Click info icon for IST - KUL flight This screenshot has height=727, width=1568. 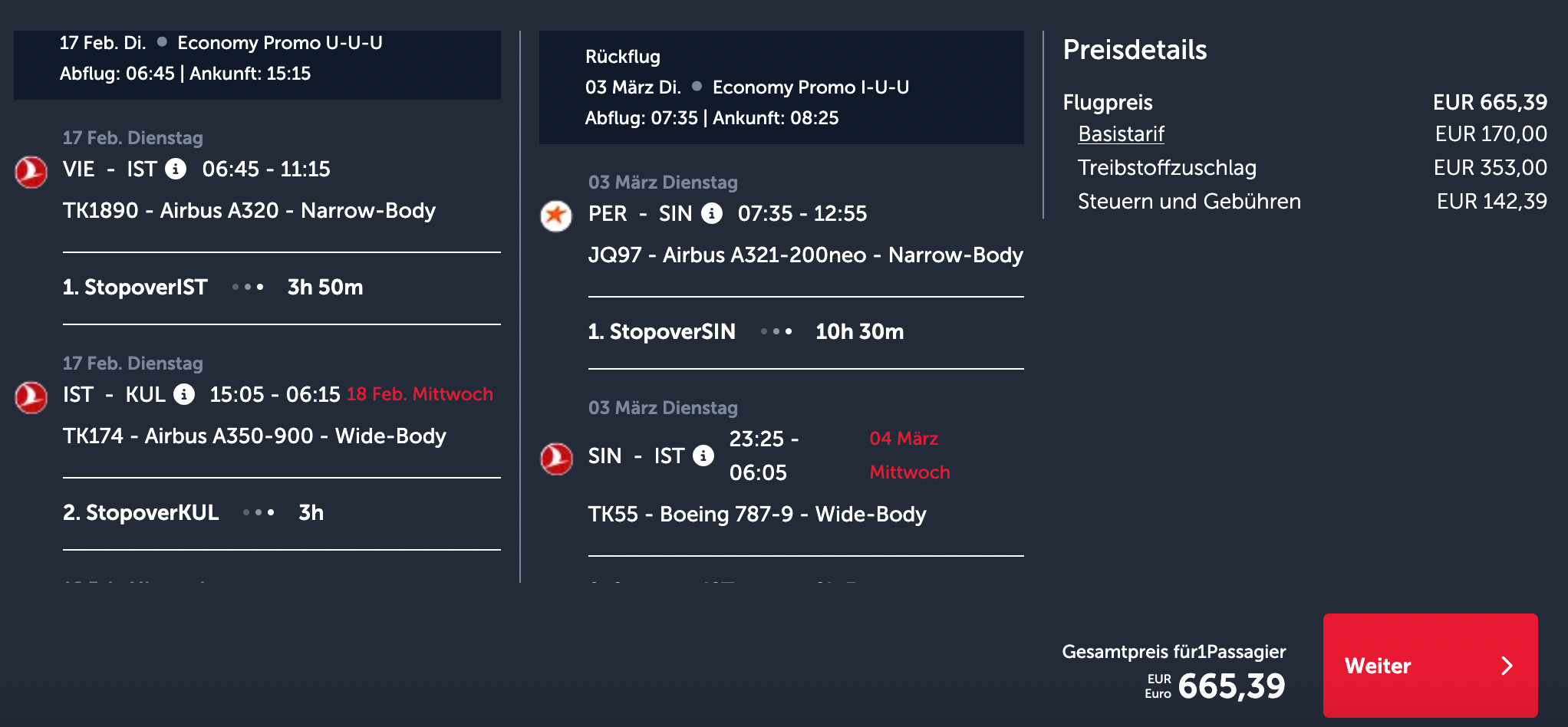pos(183,394)
